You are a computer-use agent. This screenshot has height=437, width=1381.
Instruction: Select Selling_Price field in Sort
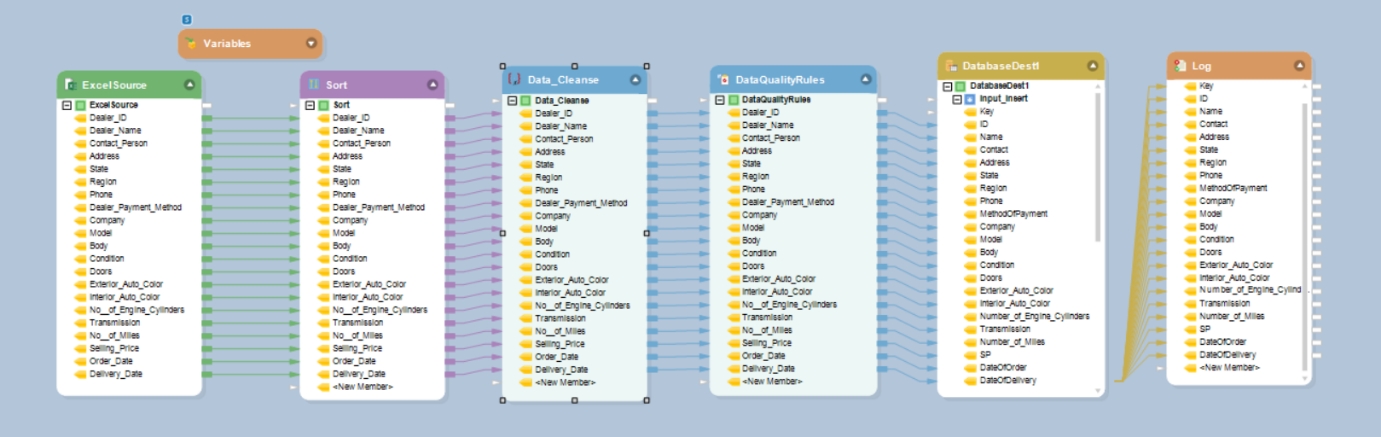[357, 348]
